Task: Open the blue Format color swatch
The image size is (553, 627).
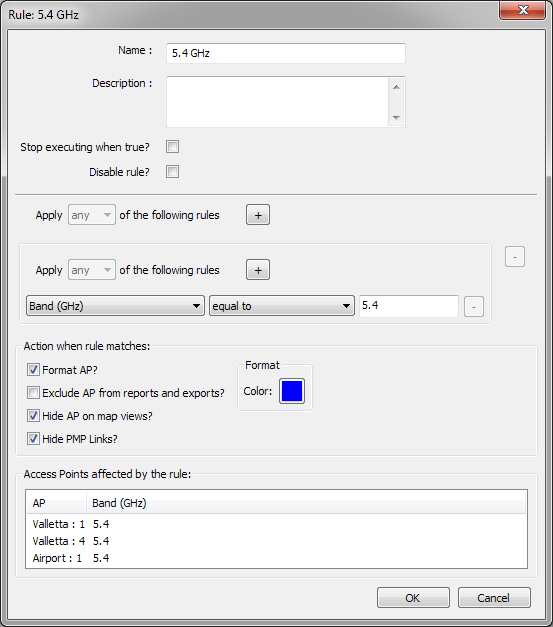Action: click(x=292, y=391)
